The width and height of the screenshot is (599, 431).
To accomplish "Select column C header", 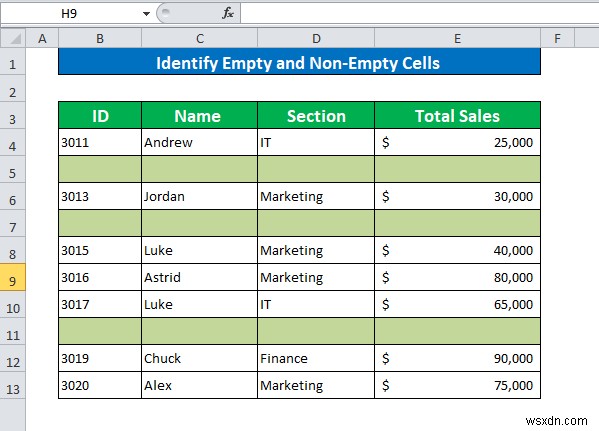I will click(199, 39).
